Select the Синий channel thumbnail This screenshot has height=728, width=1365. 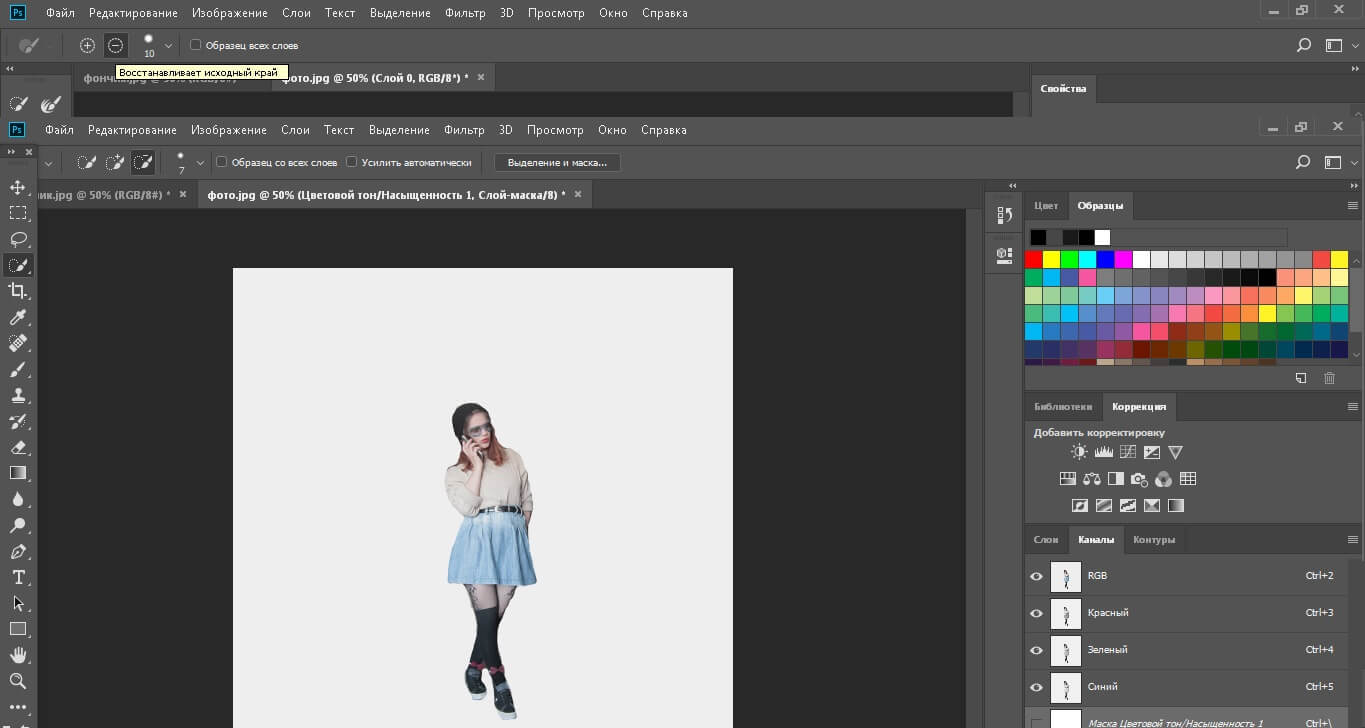pyautogui.click(x=1066, y=687)
